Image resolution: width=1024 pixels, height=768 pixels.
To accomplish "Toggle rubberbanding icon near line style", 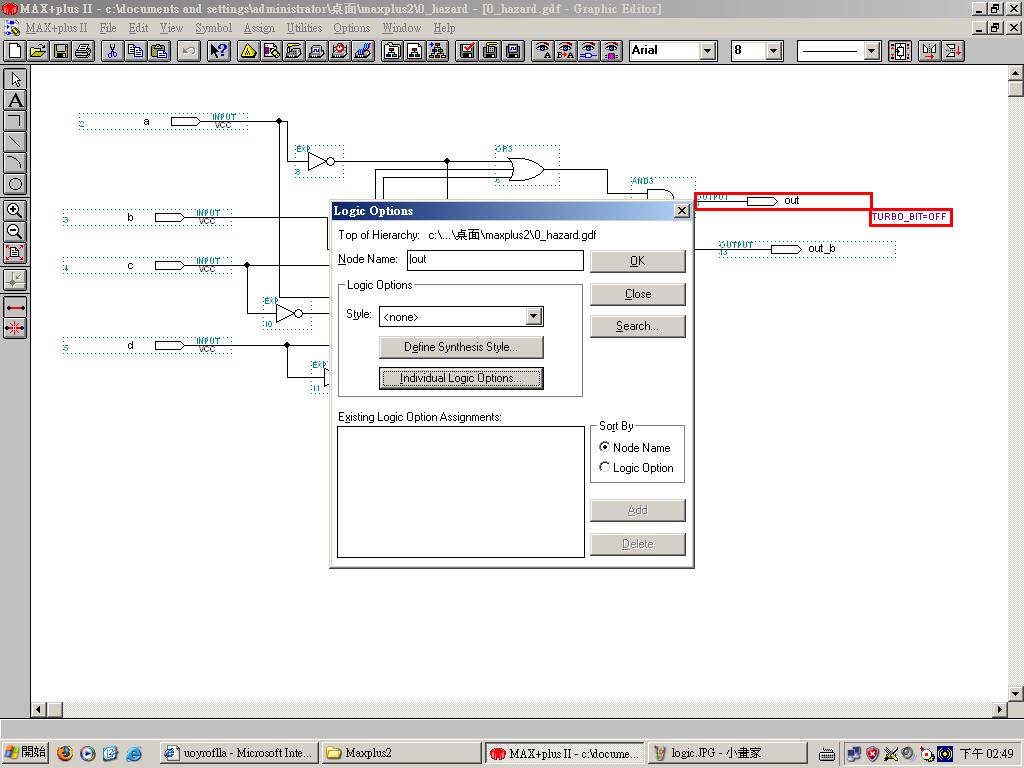I will click(x=900, y=51).
